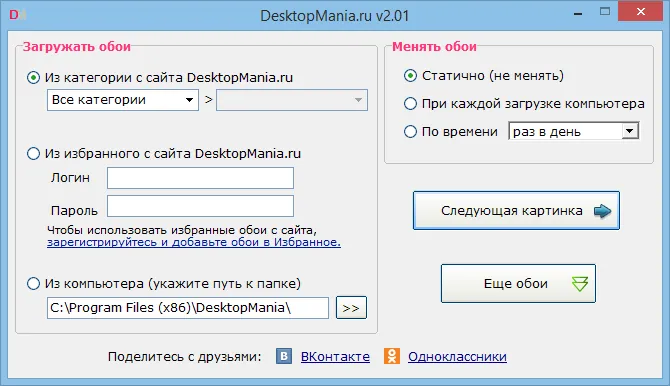Select 'Из категории с сайта DesktopMania.ru' radio button

coord(33,78)
